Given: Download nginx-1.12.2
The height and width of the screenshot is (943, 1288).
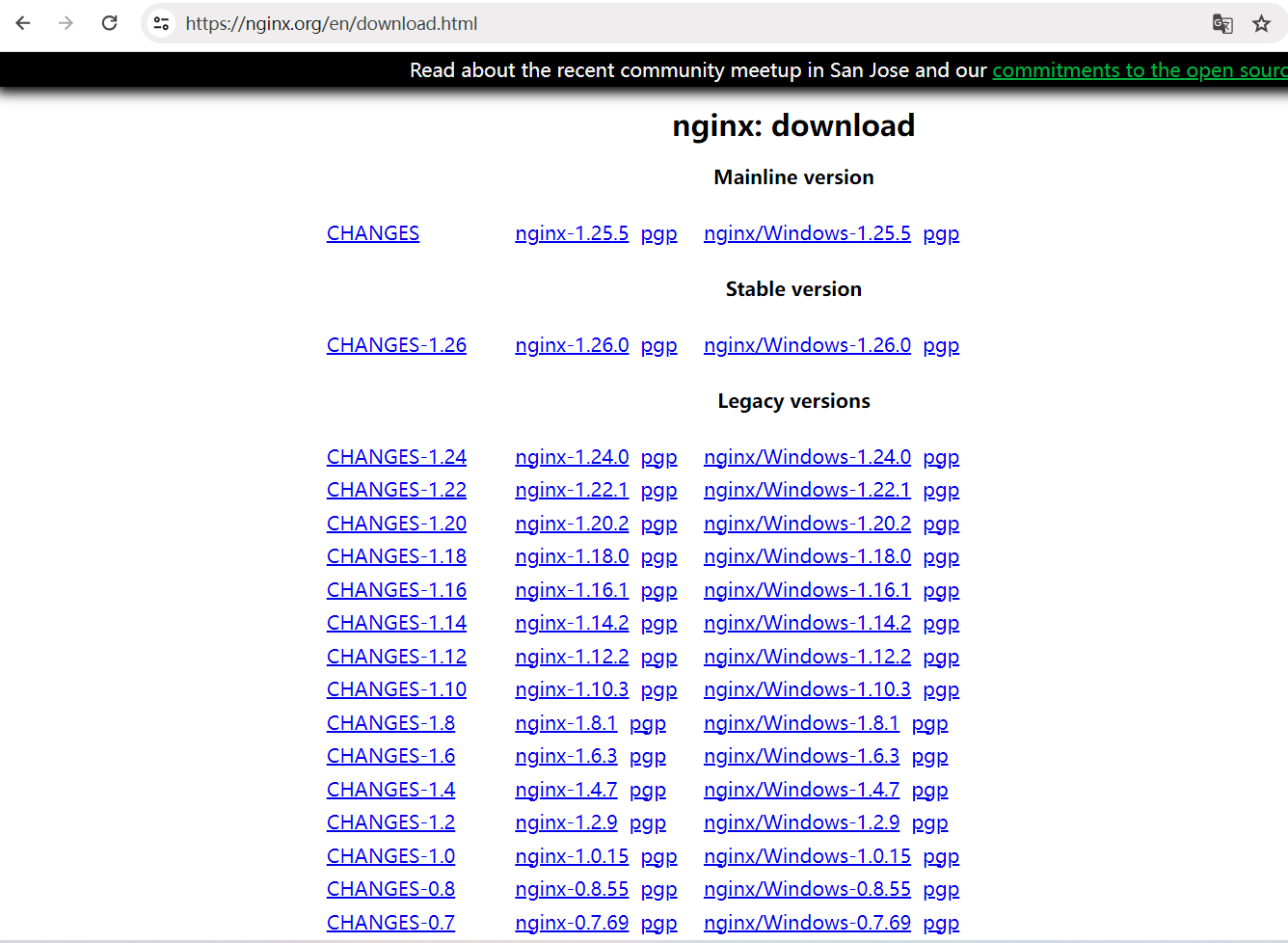Looking at the screenshot, I should 572,657.
